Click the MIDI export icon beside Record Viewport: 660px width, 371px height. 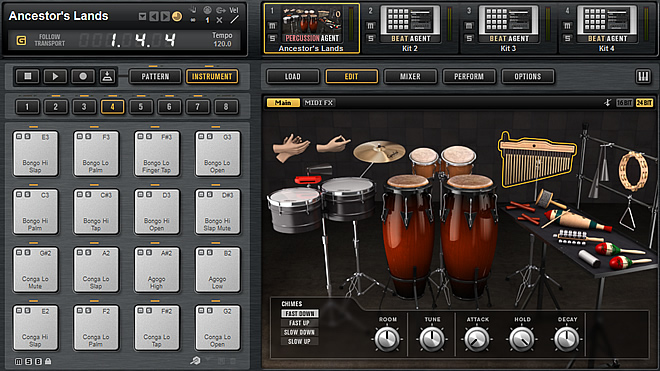point(107,76)
